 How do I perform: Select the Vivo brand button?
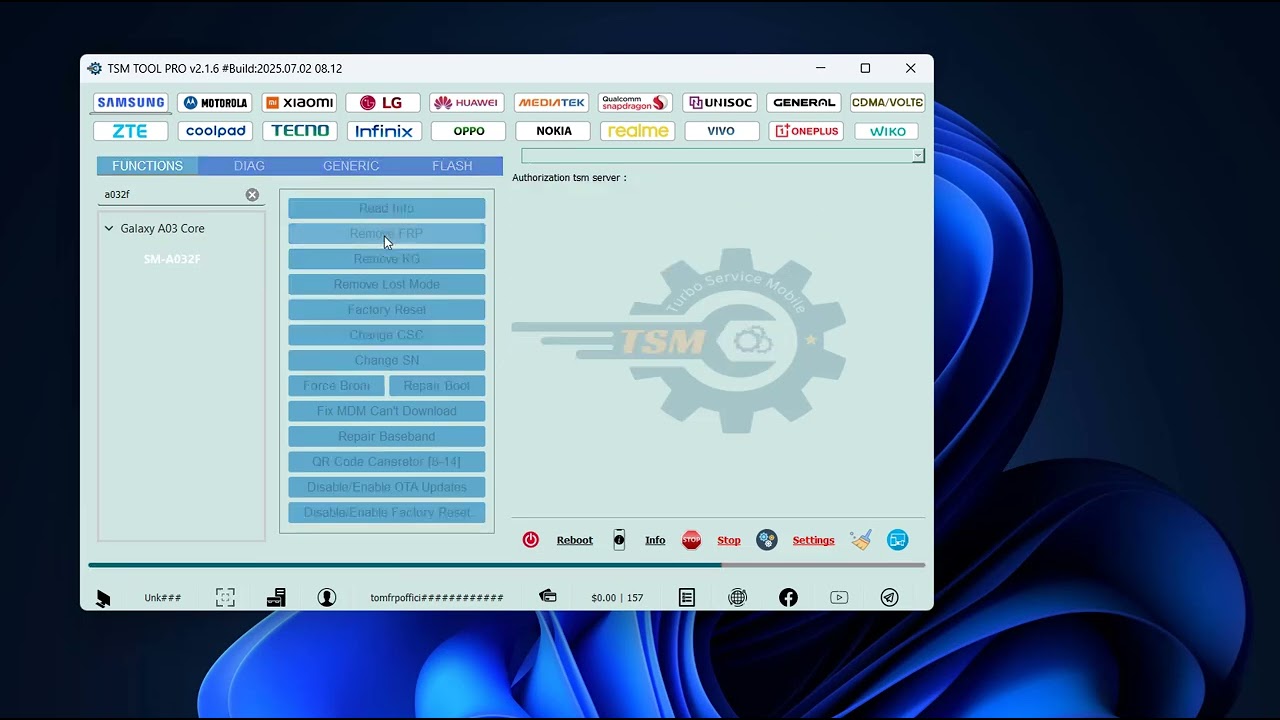[722, 131]
